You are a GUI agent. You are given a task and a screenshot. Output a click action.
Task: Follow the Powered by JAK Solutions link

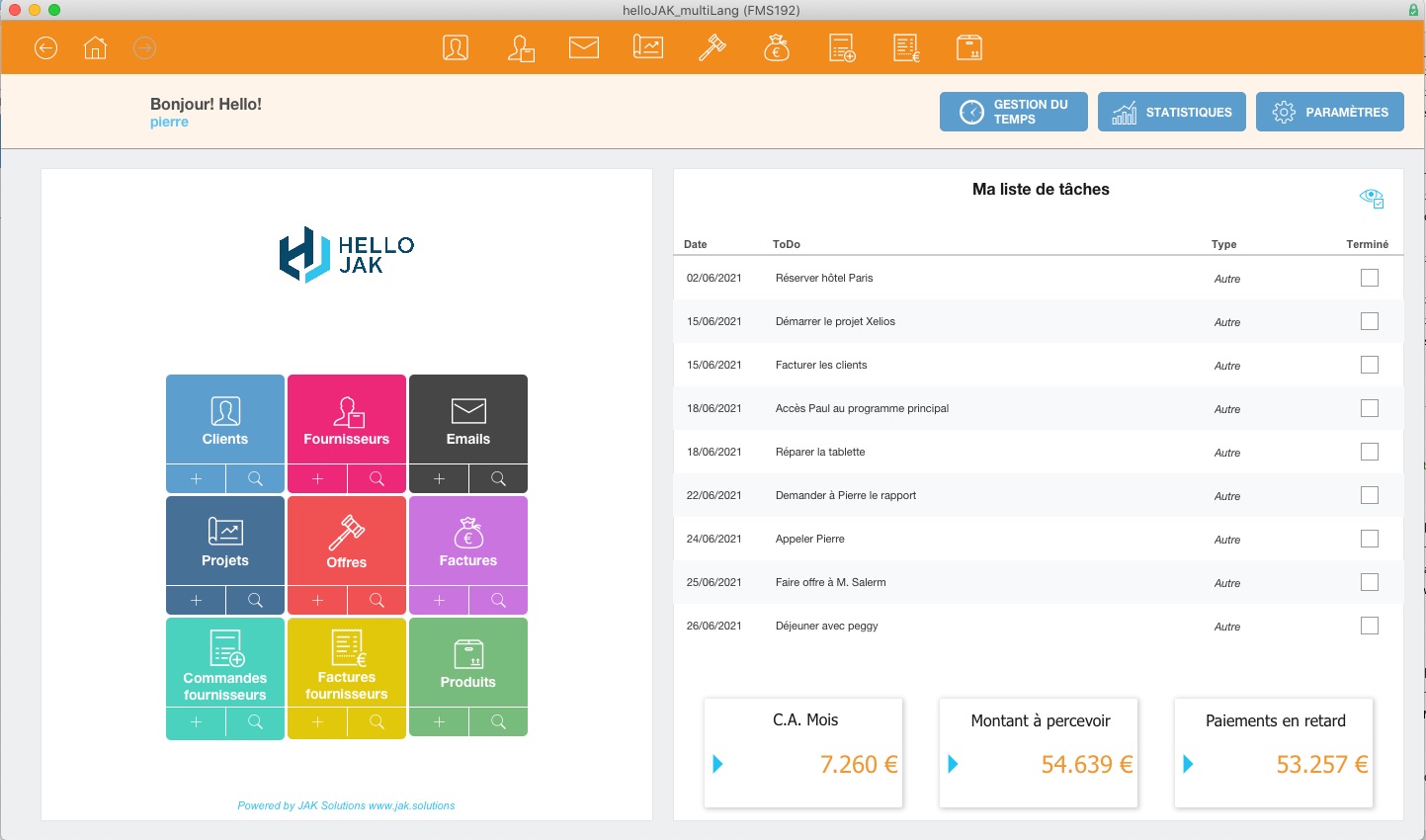click(x=346, y=805)
